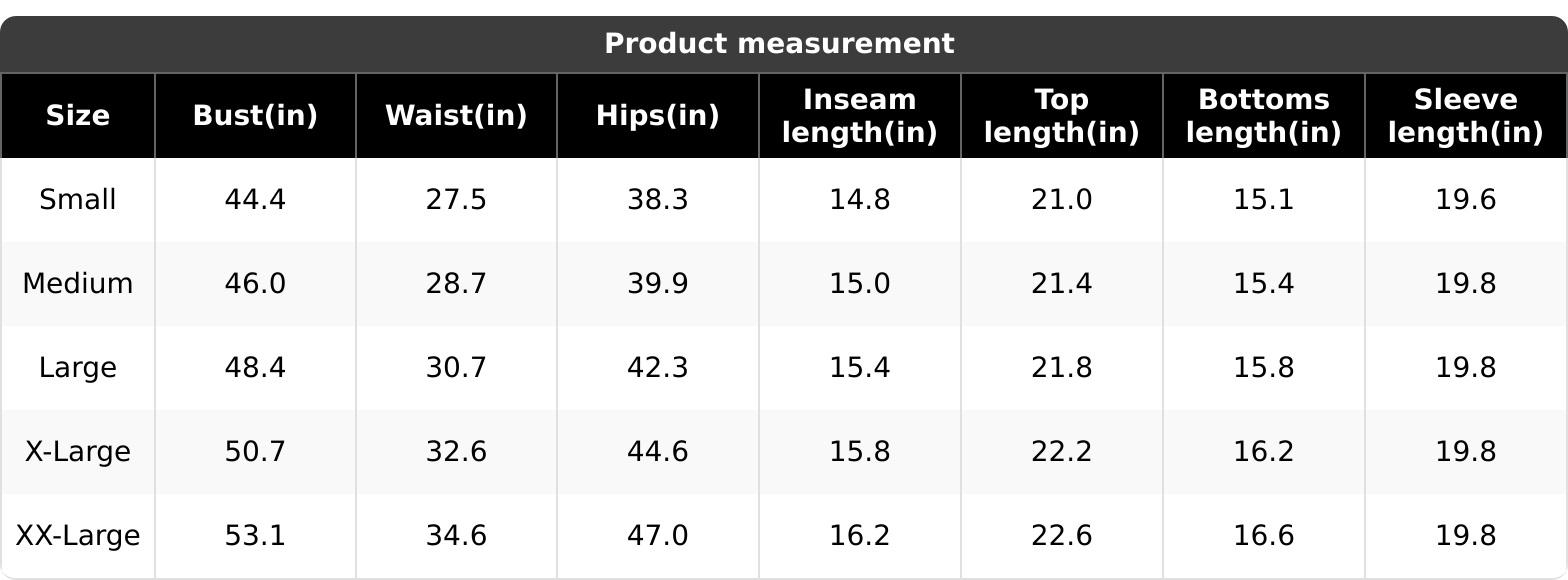Viewport: 1568px width, 580px height.
Task: Click the Bottoms length(in) header
Action: pyautogui.click(x=1264, y=116)
